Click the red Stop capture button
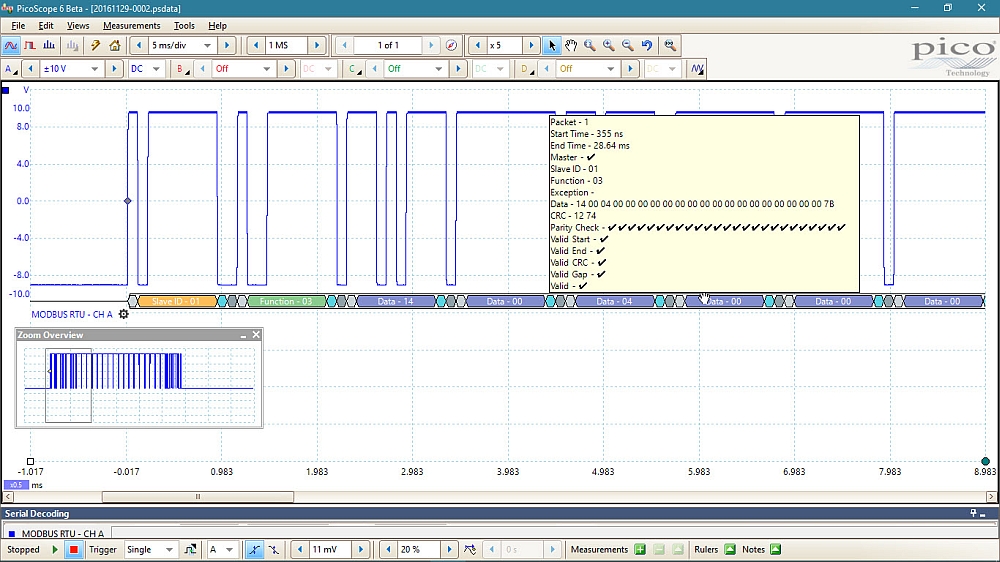The image size is (1000, 562). pyautogui.click(x=74, y=549)
